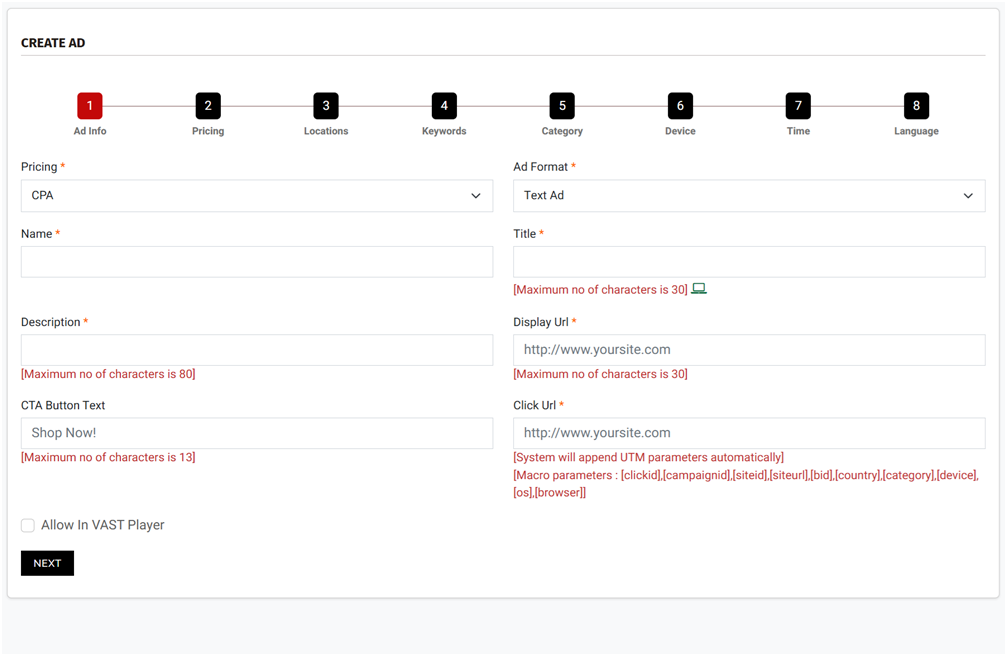
Task: Focus the Click Url input field
Action: click(749, 433)
